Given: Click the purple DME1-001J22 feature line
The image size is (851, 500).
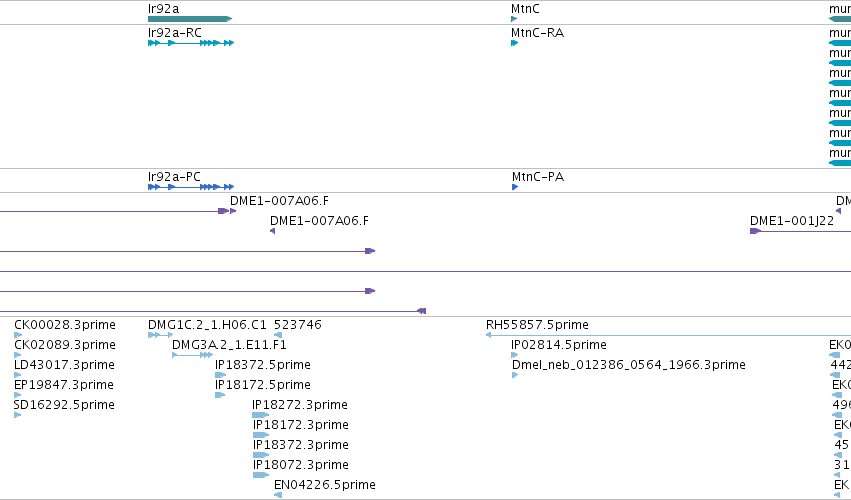Looking at the screenshot, I should click(x=800, y=231).
